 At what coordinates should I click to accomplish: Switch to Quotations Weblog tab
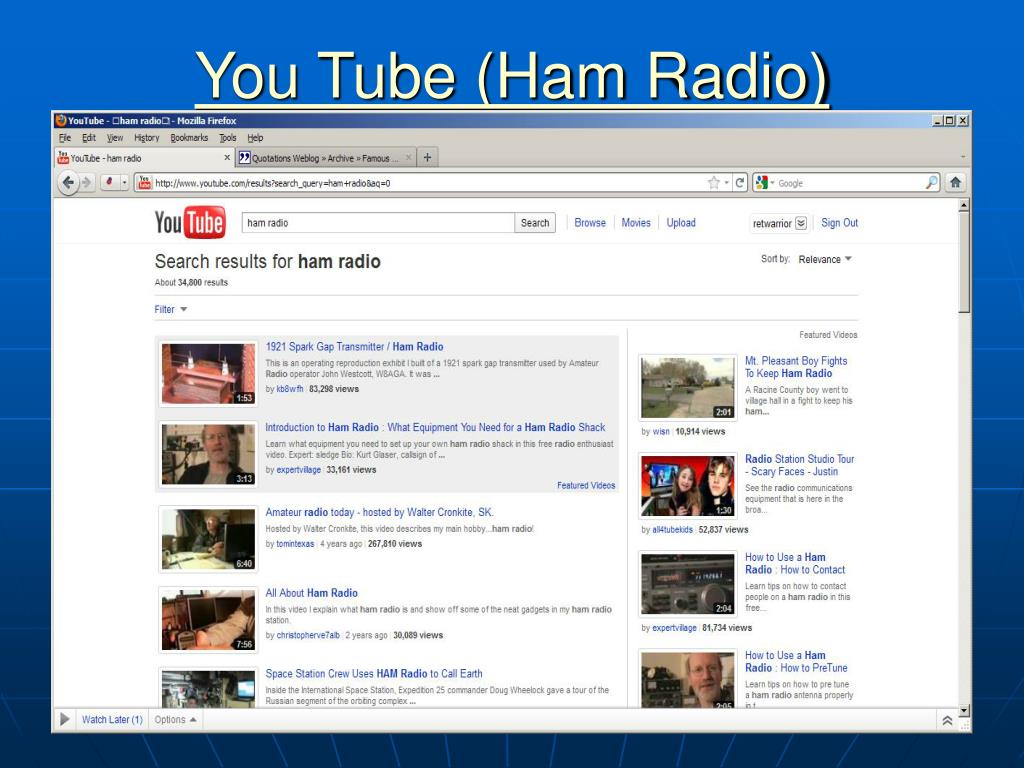(x=325, y=157)
